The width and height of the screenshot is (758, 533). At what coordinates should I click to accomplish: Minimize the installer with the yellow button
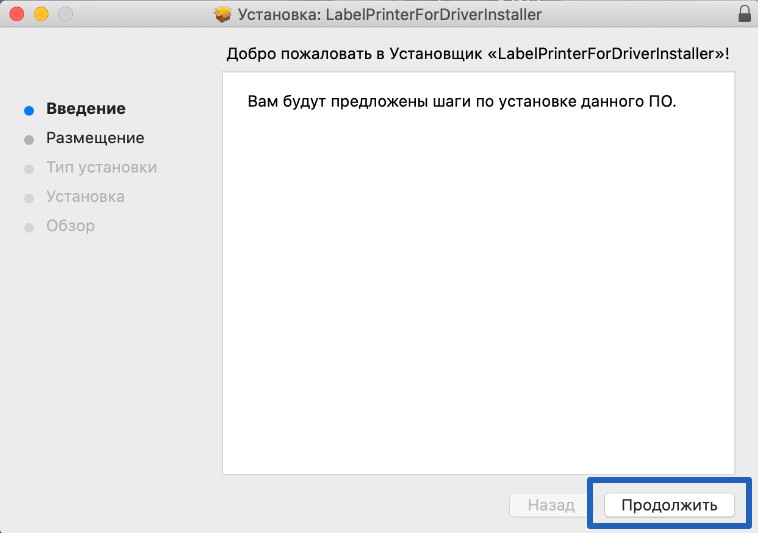pyautogui.click(x=41, y=15)
